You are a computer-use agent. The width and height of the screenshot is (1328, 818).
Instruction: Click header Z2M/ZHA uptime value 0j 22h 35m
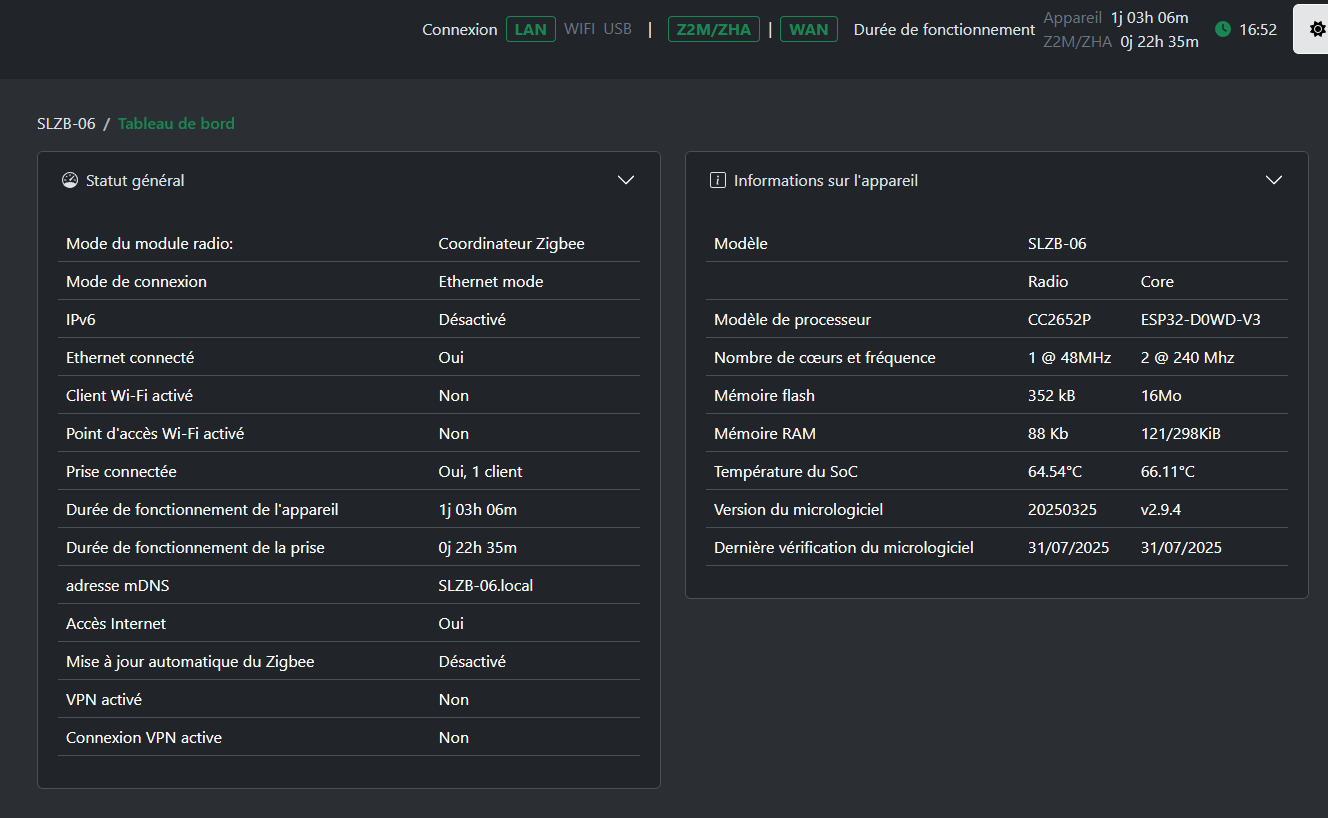point(1159,42)
